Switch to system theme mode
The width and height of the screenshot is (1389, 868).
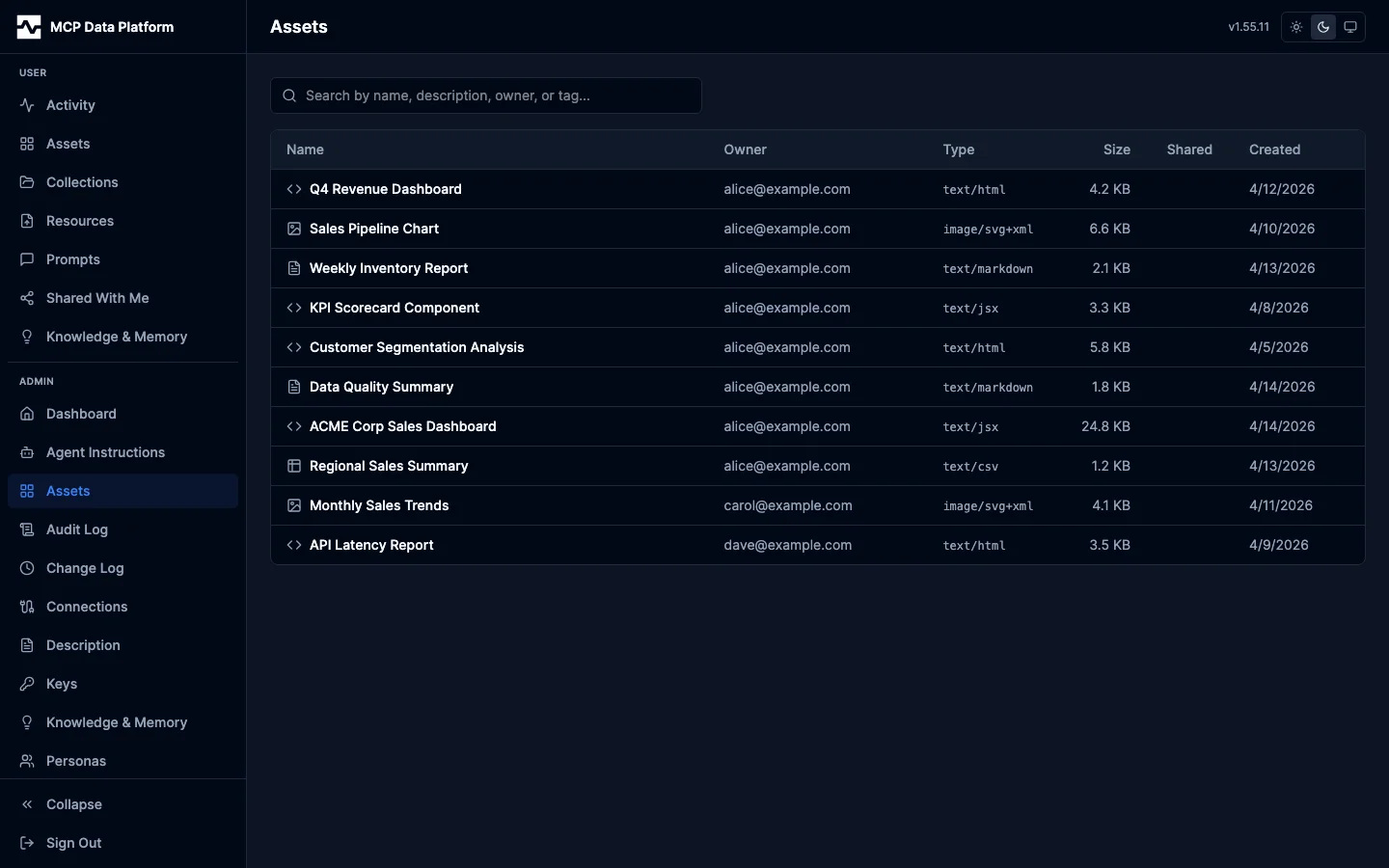tap(1349, 27)
